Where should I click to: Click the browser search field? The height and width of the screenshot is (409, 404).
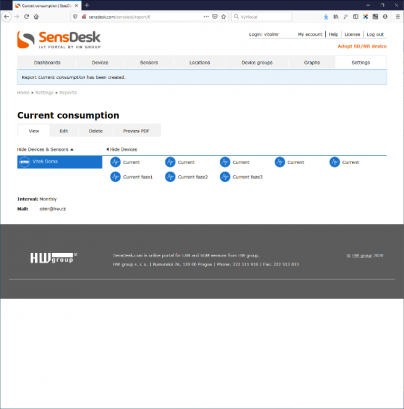tap(262, 17)
